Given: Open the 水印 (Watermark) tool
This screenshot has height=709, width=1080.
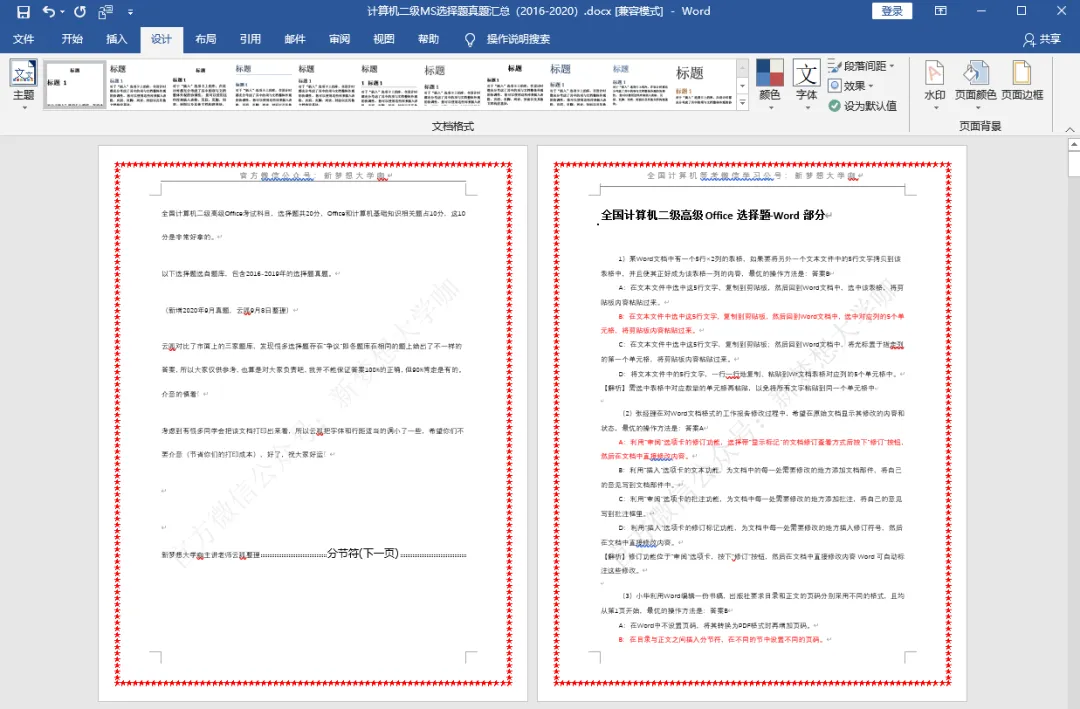Looking at the screenshot, I should (934, 78).
